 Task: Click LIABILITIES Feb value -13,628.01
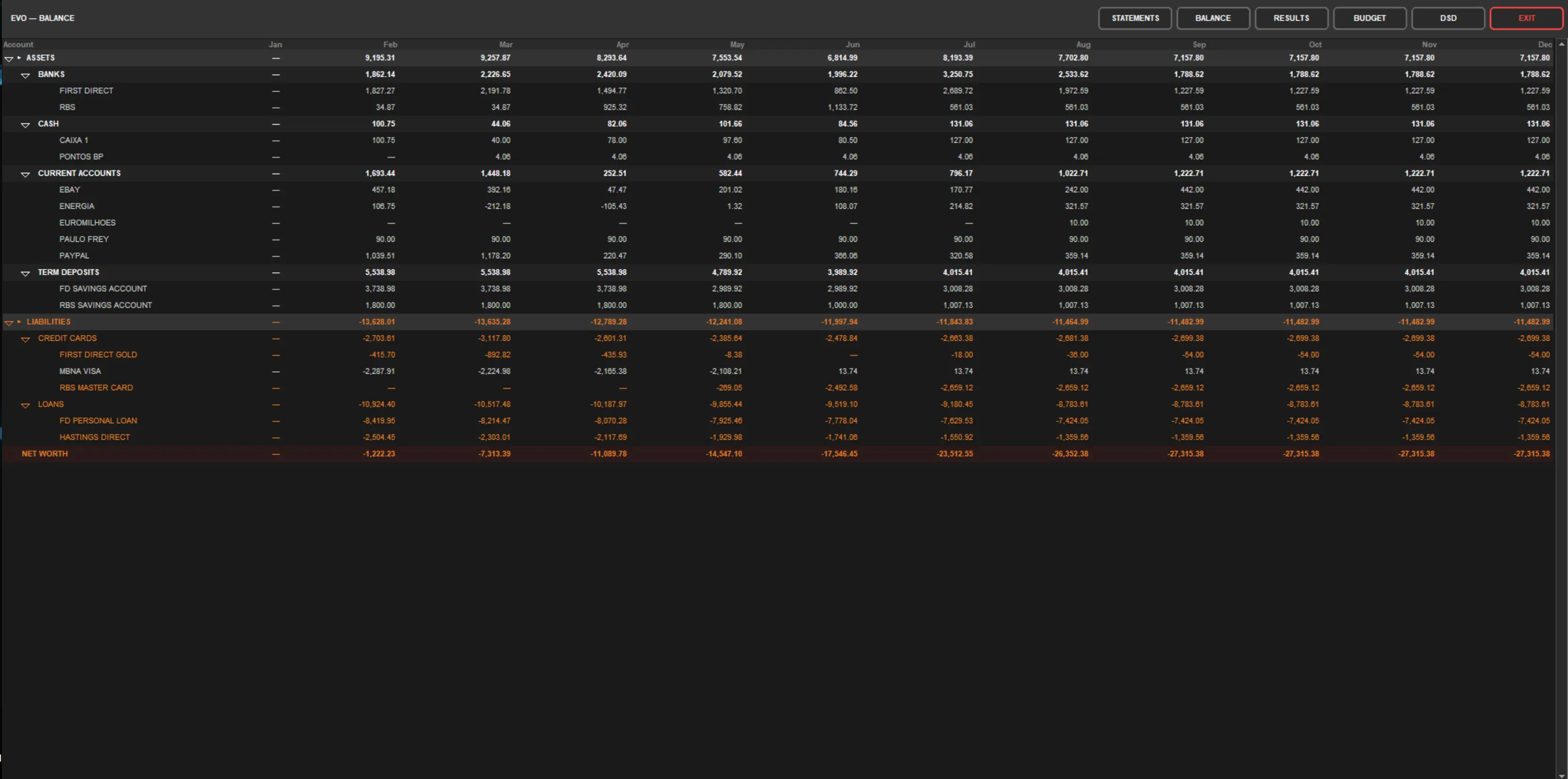click(377, 321)
